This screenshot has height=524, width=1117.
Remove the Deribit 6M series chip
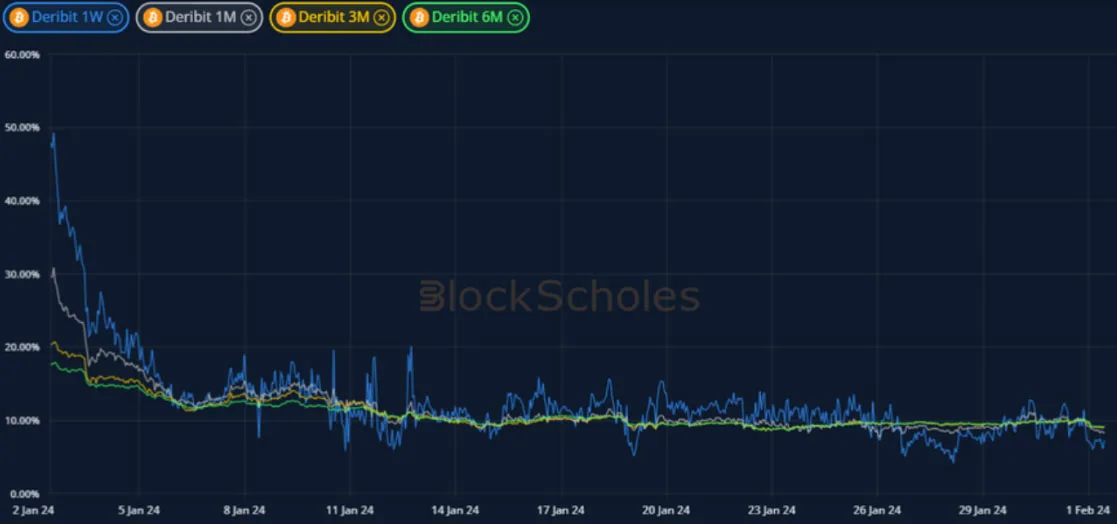point(515,18)
